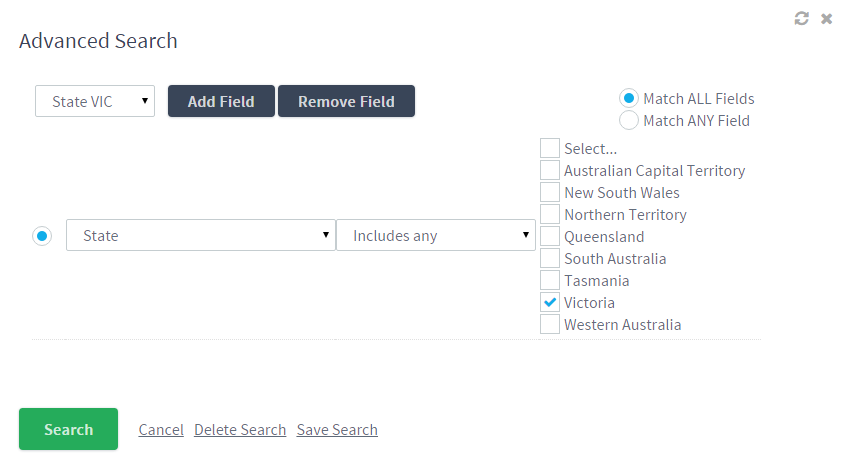Click the Cancel link
Viewport: 843px width, 464px height.
coord(161,430)
